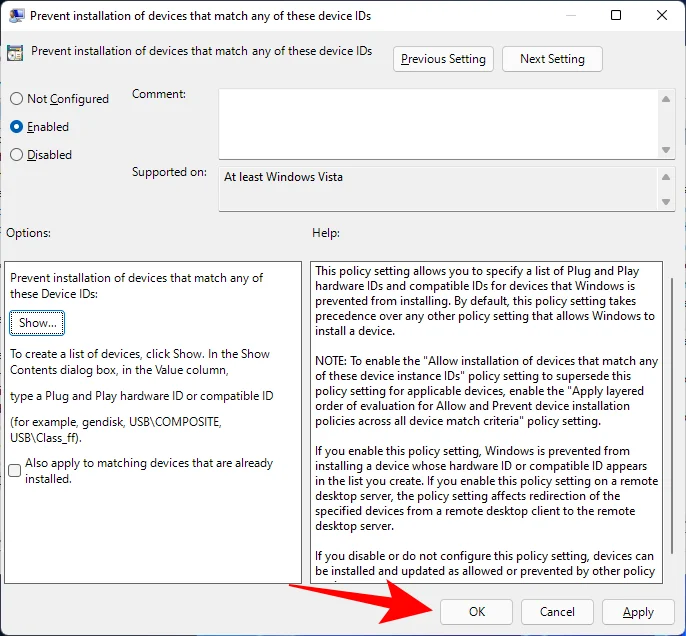Click the Comment box scroll up arrow
This screenshot has height=636, width=686.
[x=667, y=98]
